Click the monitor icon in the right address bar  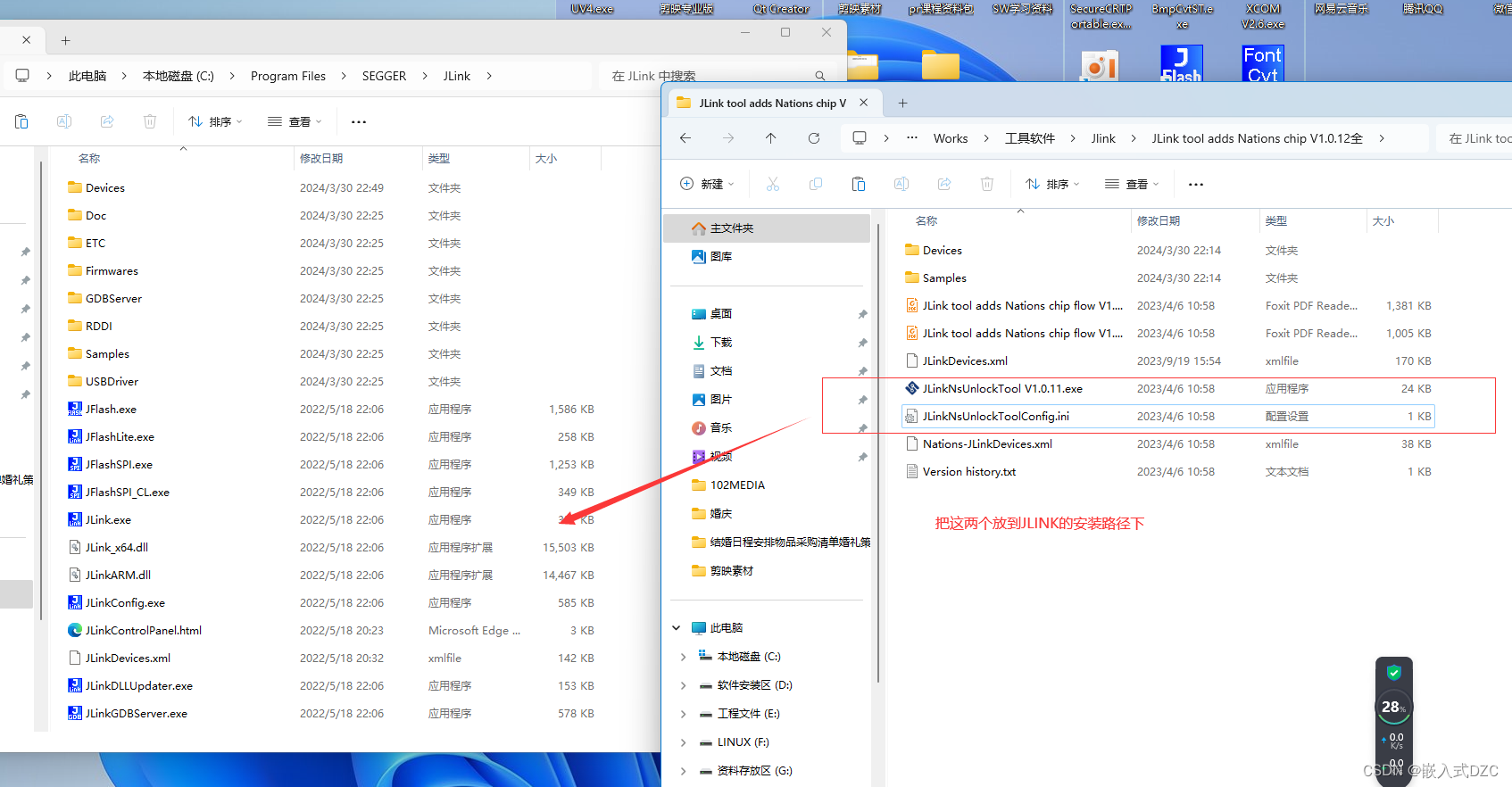860,138
